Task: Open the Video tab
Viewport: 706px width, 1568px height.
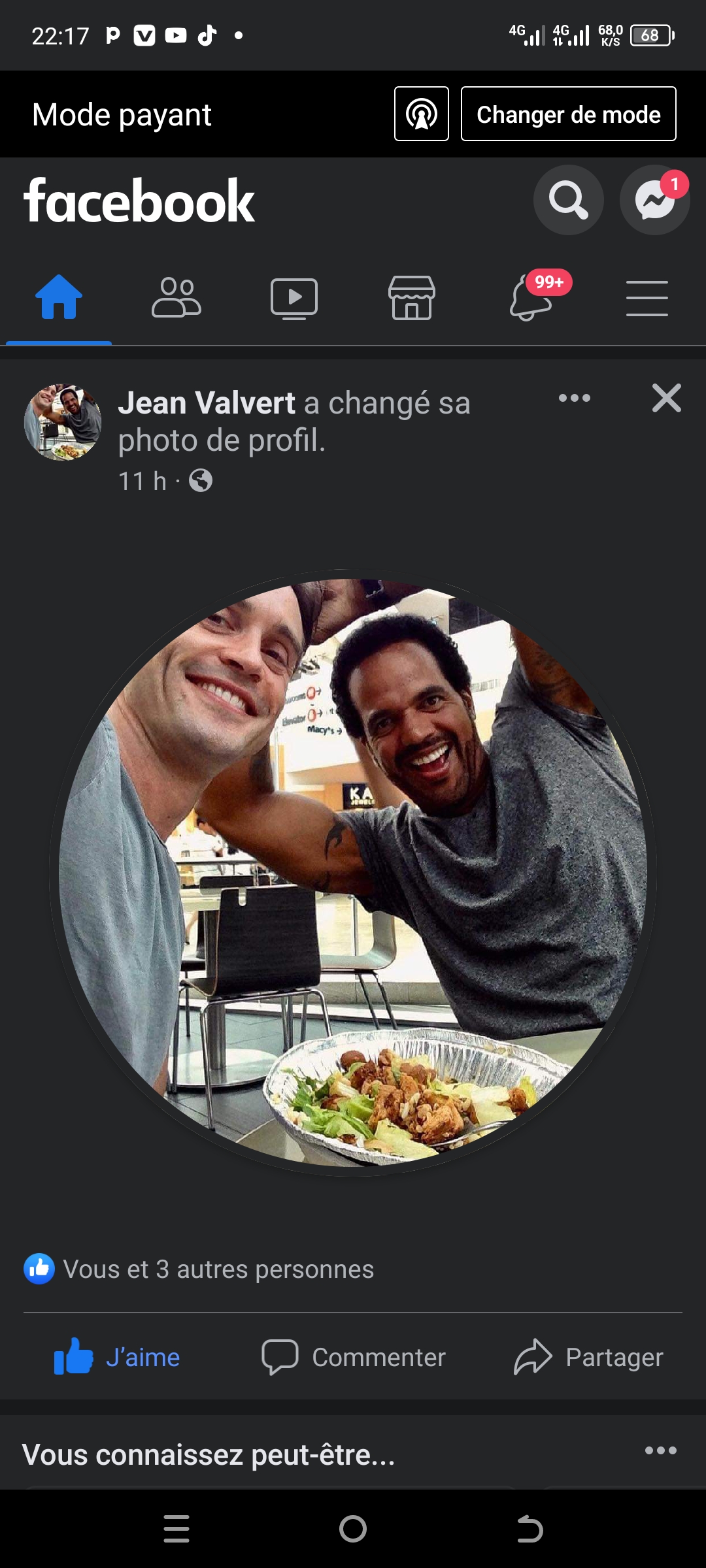Action: tap(294, 298)
